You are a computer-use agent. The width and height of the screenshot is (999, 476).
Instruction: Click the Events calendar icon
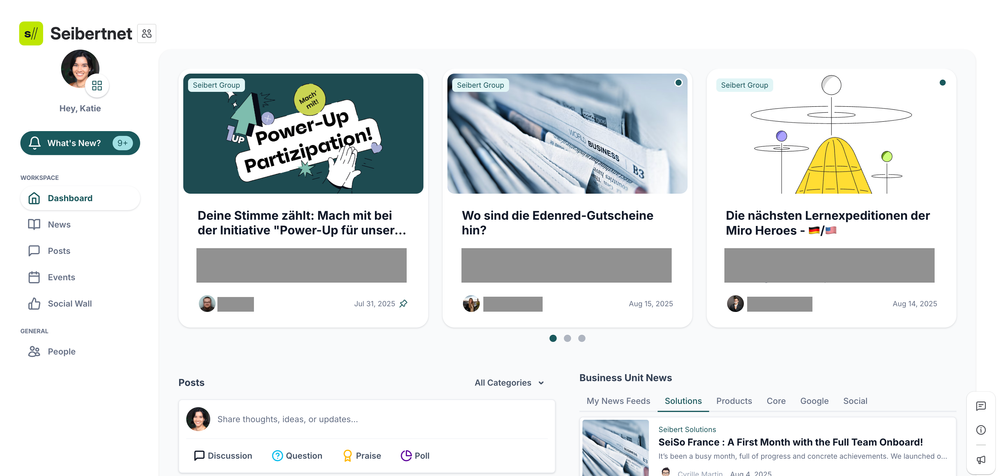click(x=34, y=277)
